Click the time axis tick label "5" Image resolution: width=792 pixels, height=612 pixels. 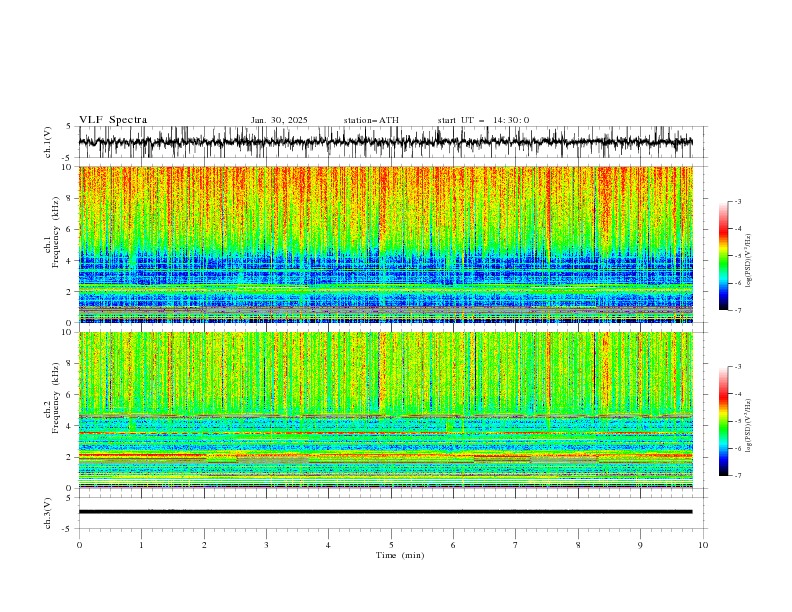coord(391,545)
